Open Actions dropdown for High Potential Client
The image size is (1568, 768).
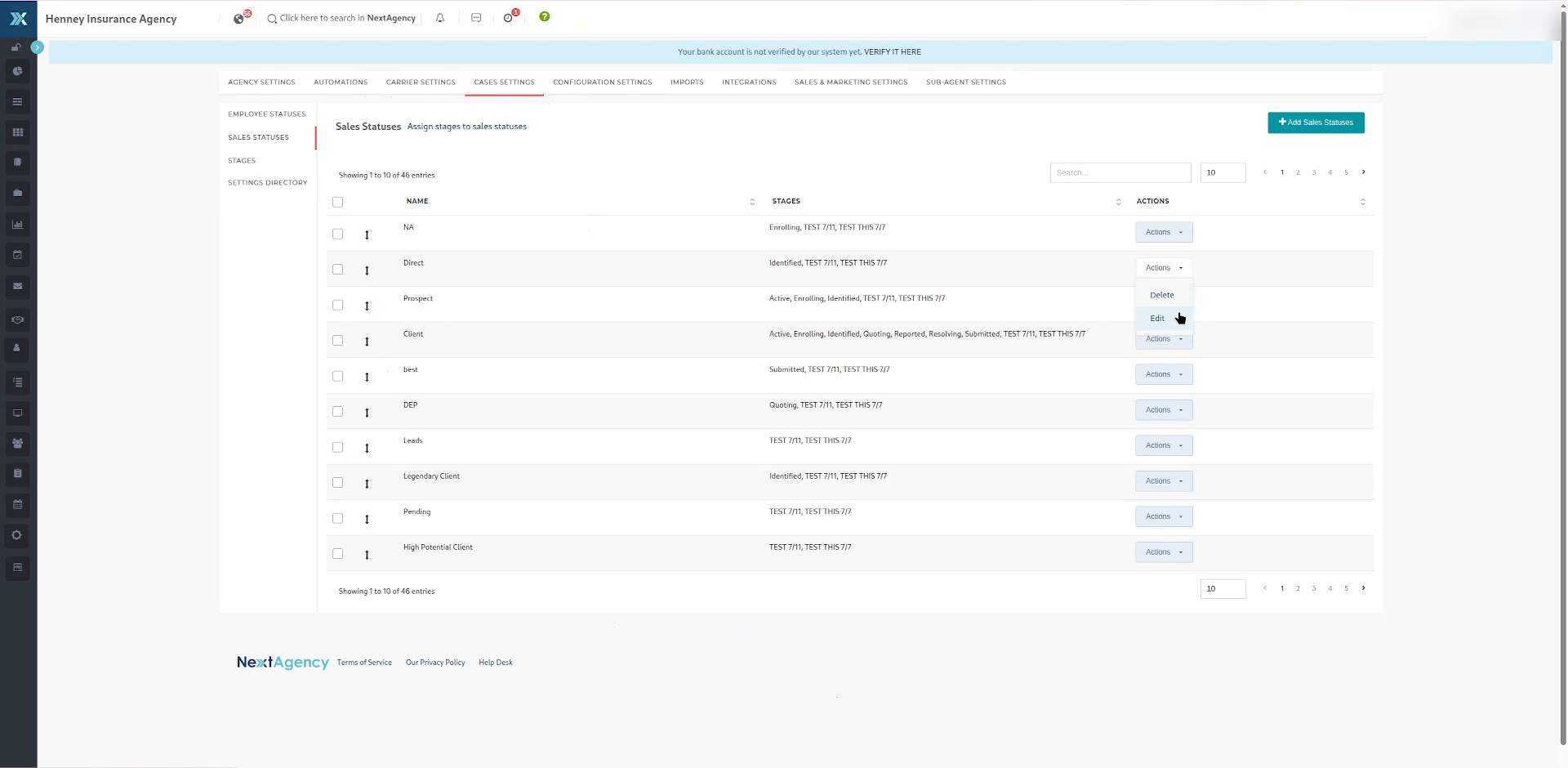[x=1164, y=552]
